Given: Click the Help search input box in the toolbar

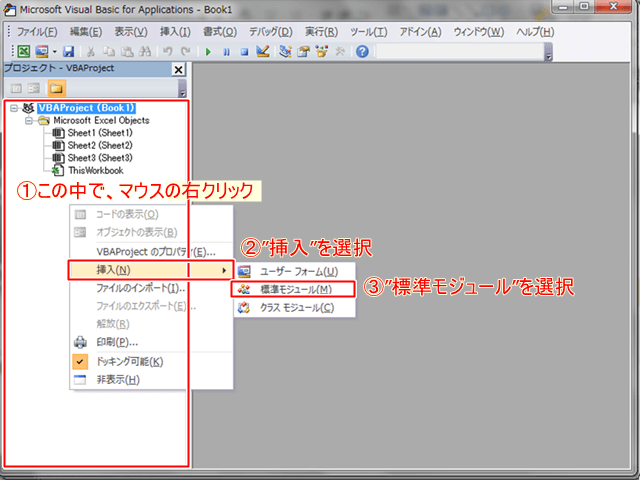Looking at the screenshot, I should (459, 52).
